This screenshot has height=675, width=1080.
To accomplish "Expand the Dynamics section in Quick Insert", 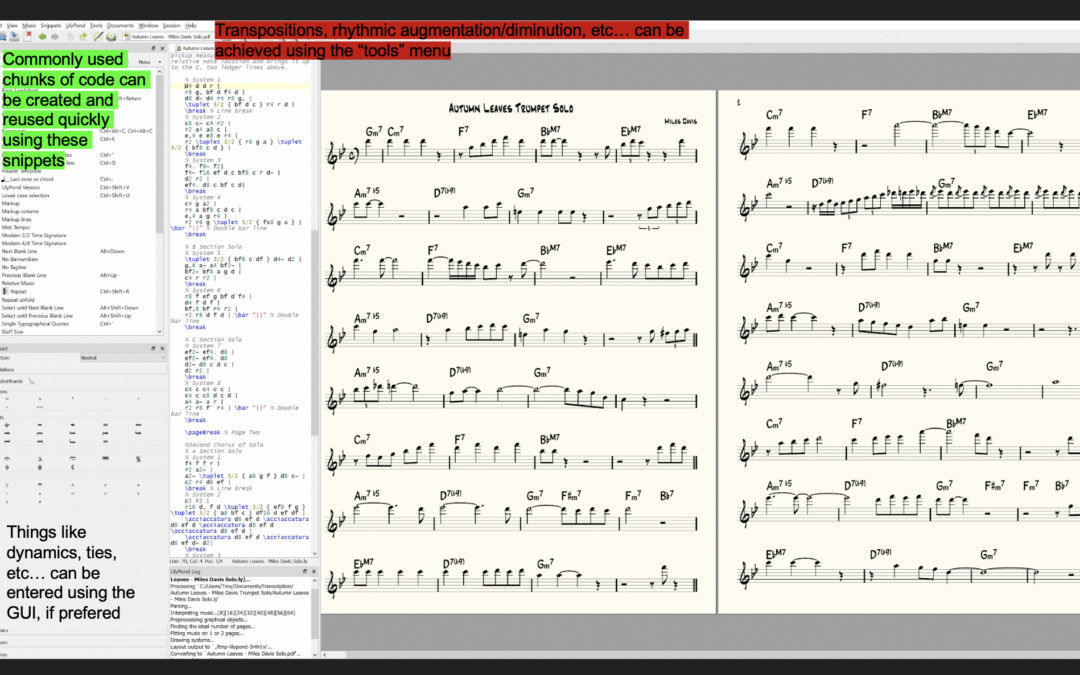I will coord(83,630).
